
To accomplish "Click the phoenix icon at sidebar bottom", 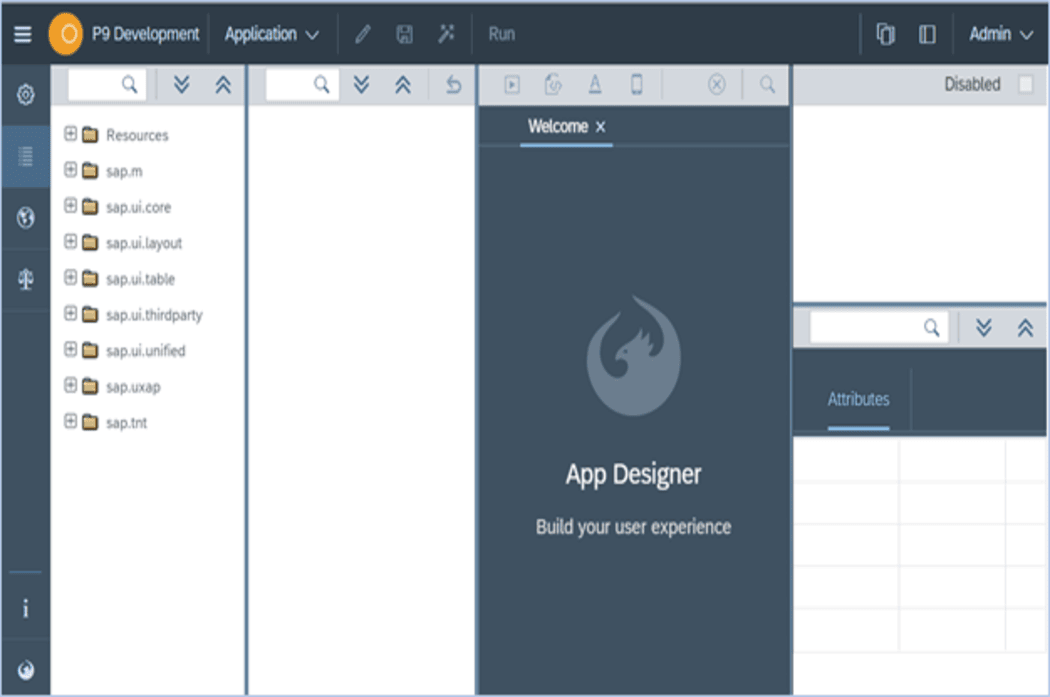I will 25,670.
